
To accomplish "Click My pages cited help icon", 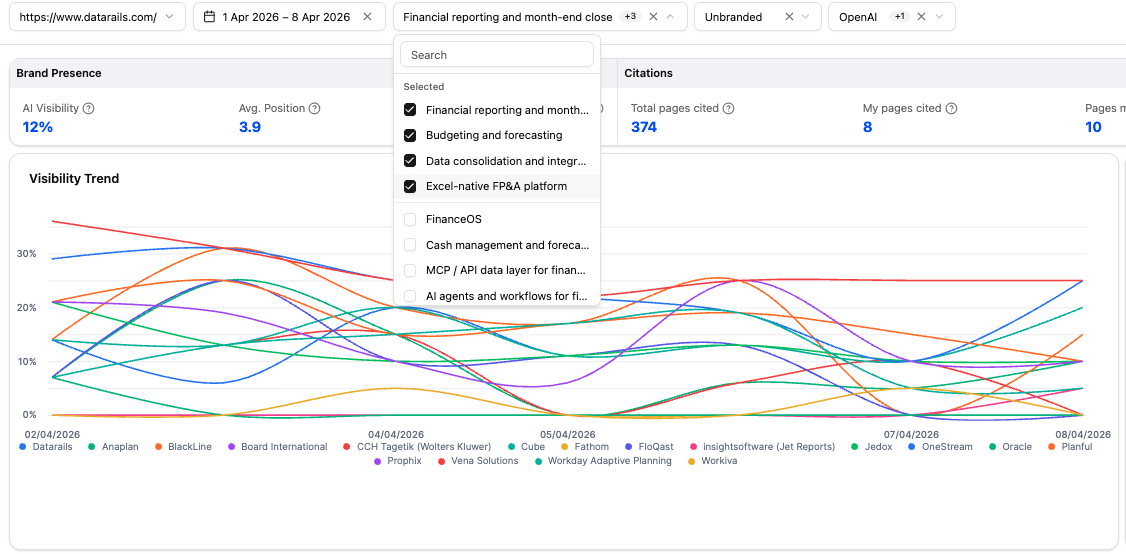I will coord(951,109).
